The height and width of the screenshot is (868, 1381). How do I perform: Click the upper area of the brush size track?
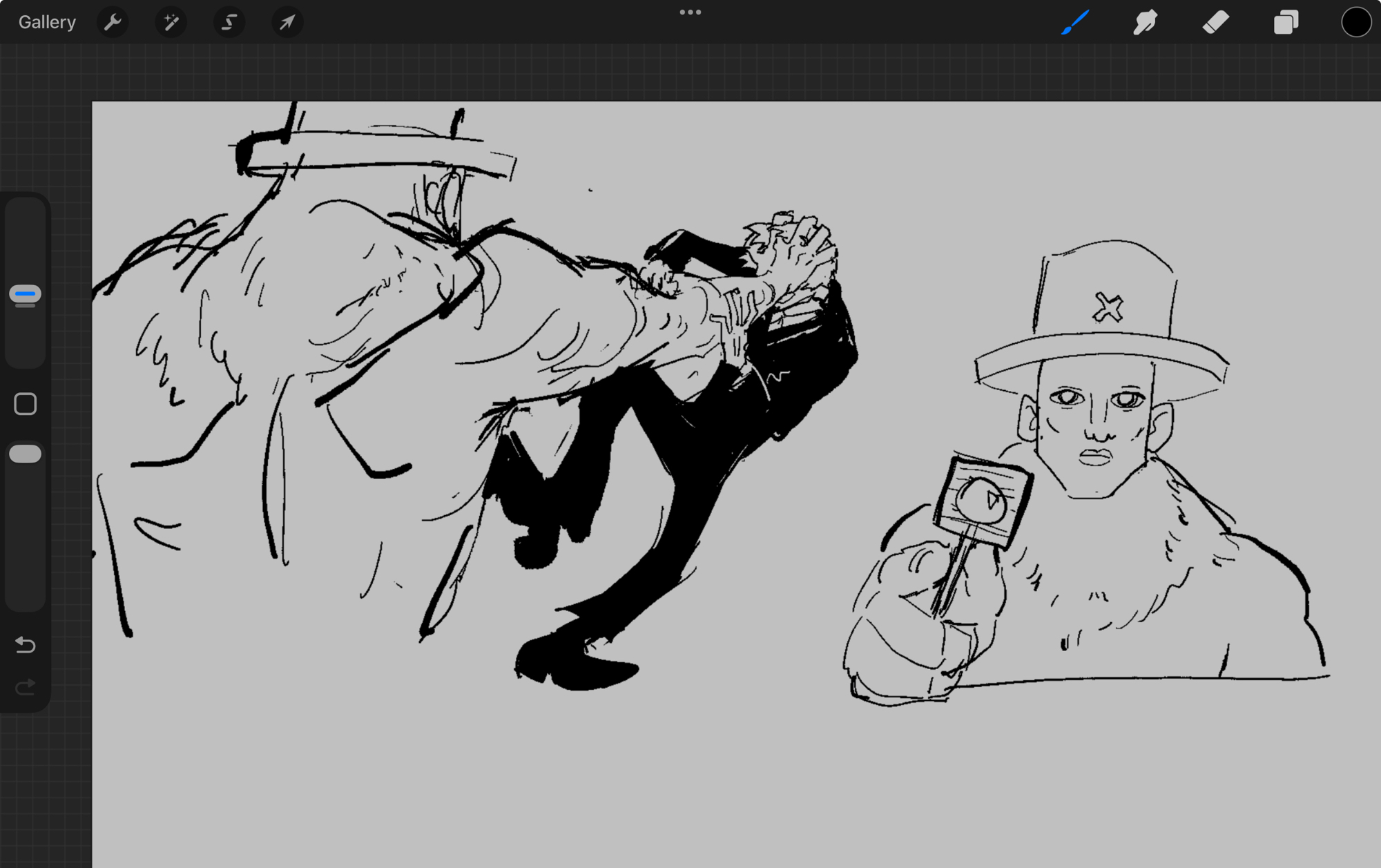coord(25,235)
